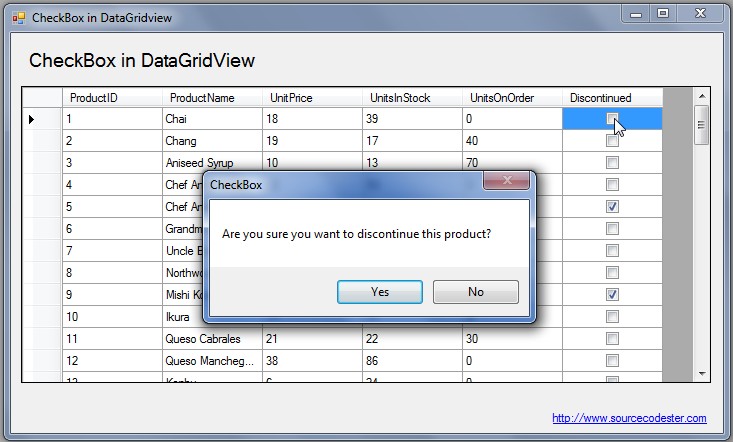This screenshot has width=733, height=442.
Task: Click the scroll up arrow of grid
Action: pyautogui.click(x=702, y=96)
